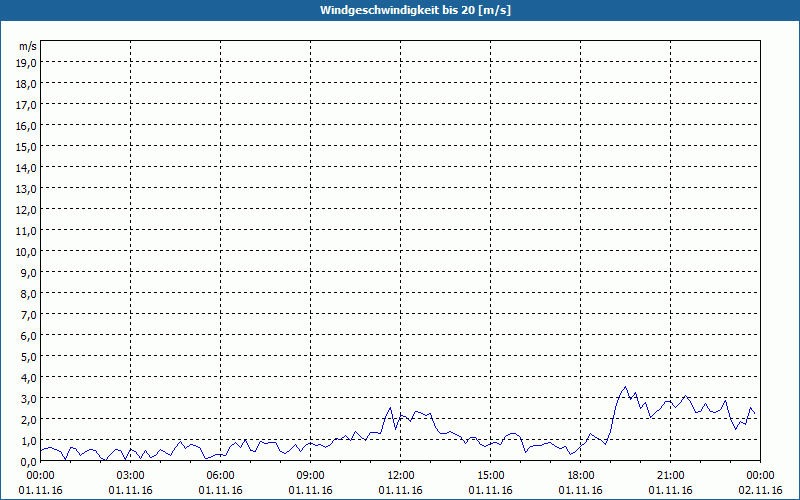Click the 11,0 y-axis label
Viewport: 800px width, 500px height.
click(x=27, y=231)
